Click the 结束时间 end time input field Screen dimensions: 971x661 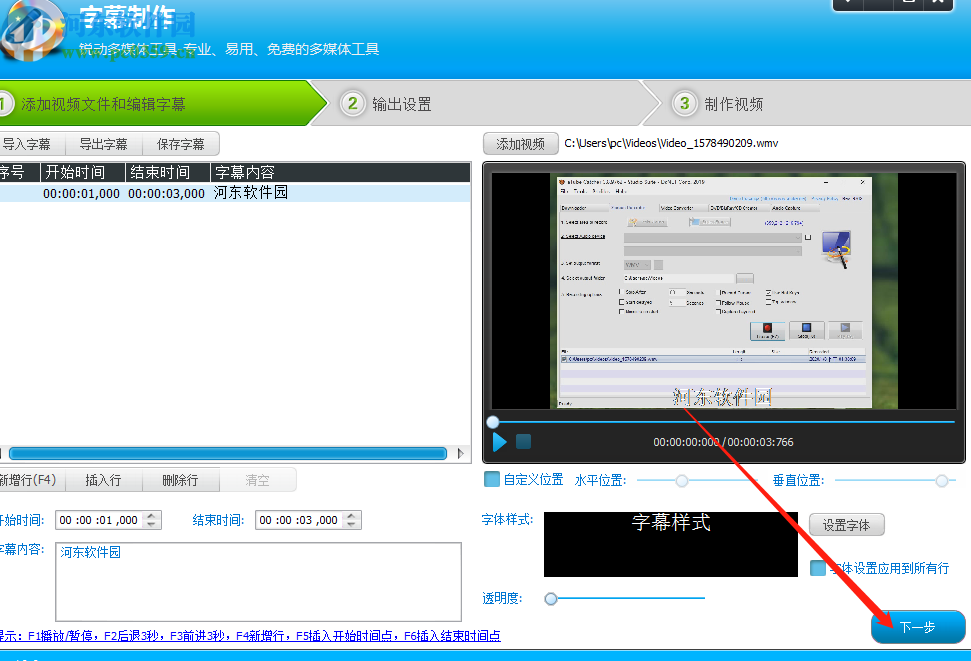pyautogui.click(x=300, y=520)
